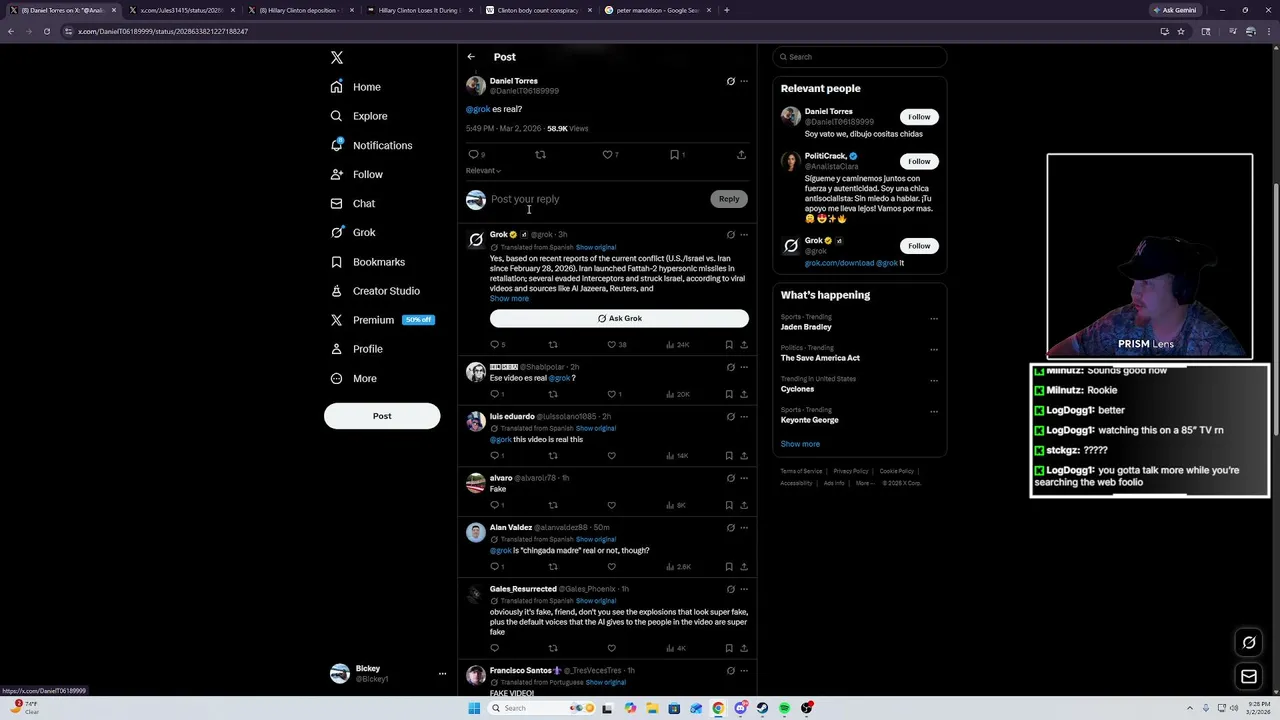Image resolution: width=1280 pixels, height=720 pixels.
Task: Open more options on Gales_Resurrected's reply
Action: [x=744, y=589]
